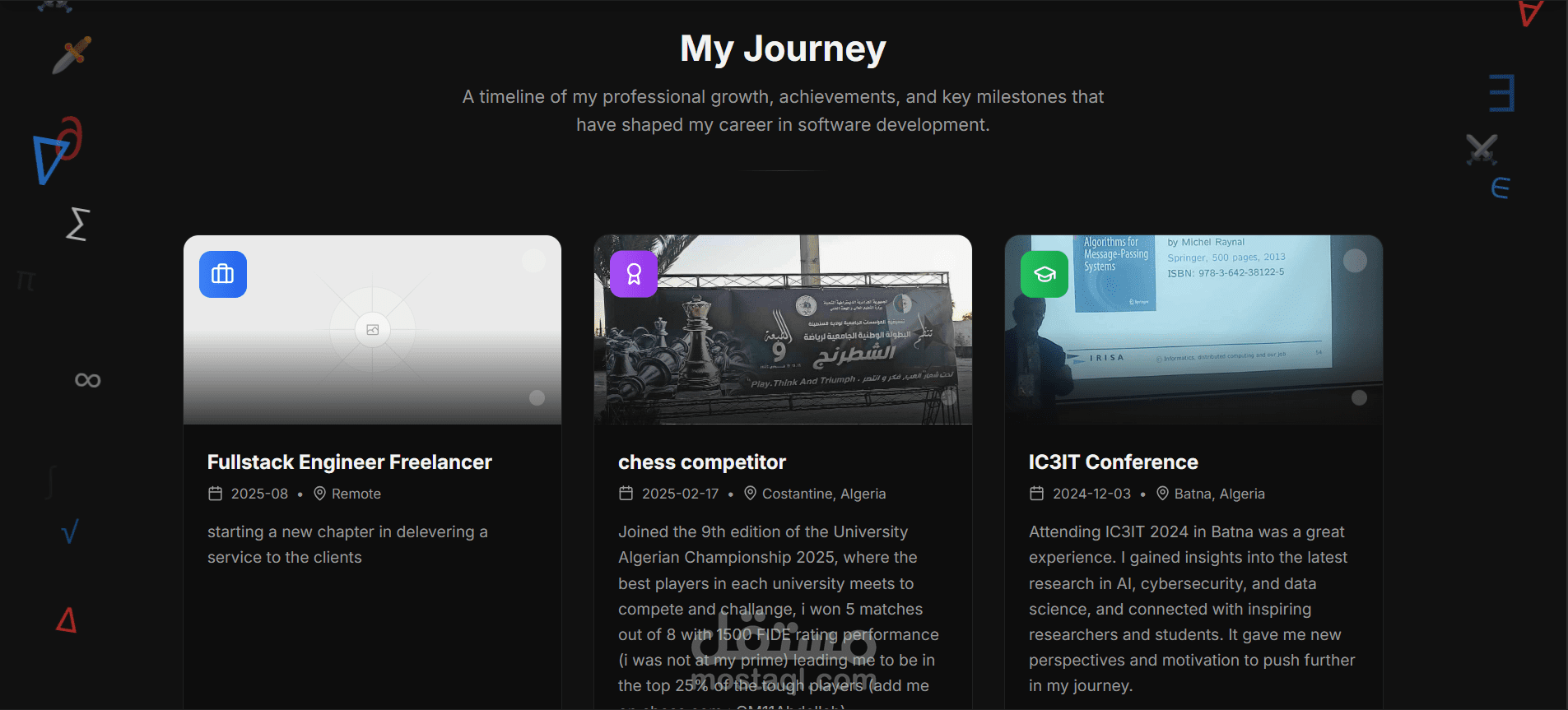This screenshot has width=1568, height=710.
Task: Click the location pin icon beside Remote
Action: [x=320, y=494]
